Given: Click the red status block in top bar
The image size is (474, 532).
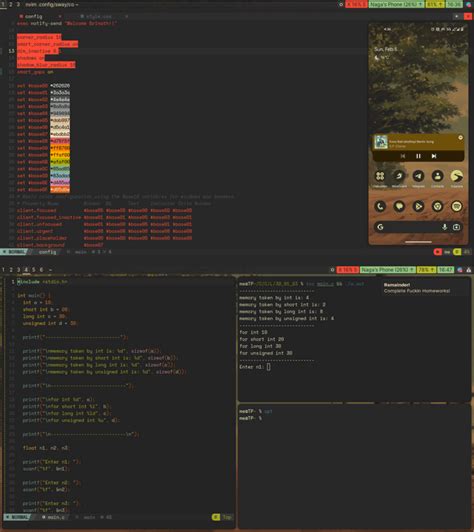Looking at the screenshot, I should tap(356, 4).
